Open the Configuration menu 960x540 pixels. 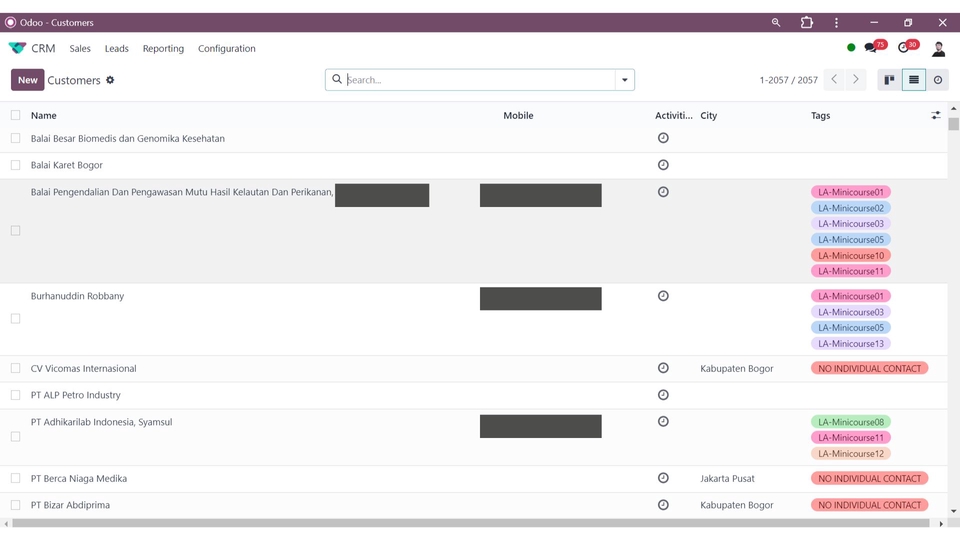pos(227,48)
